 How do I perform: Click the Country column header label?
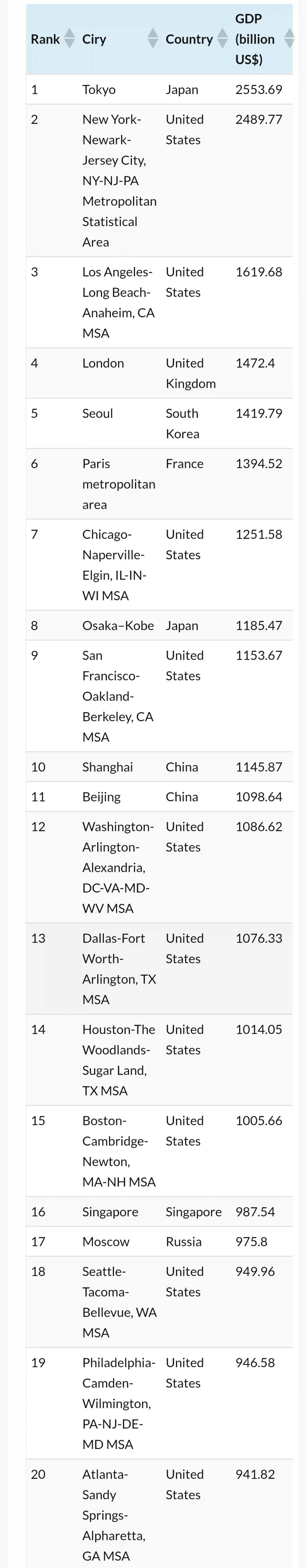(x=189, y=39)
